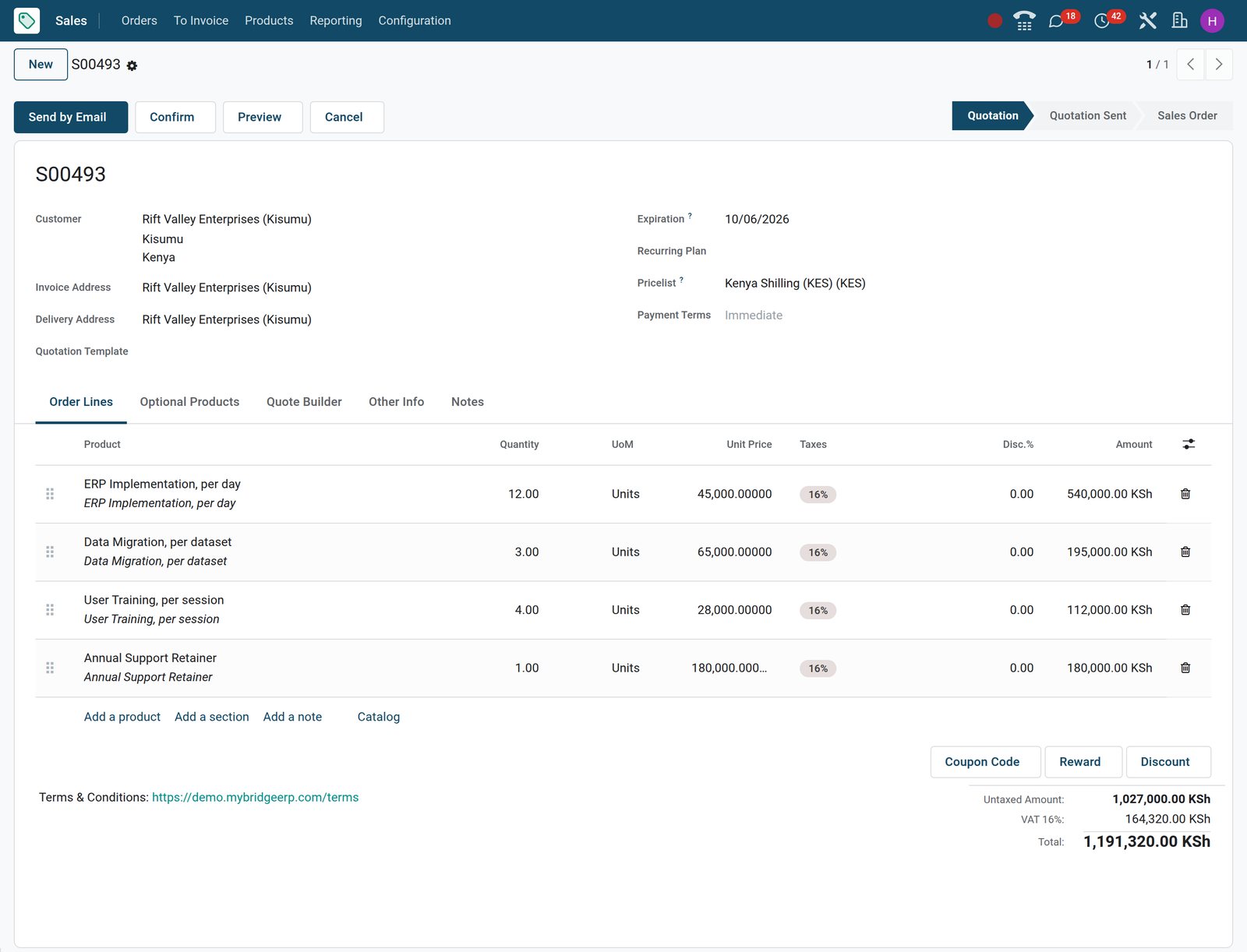1247x952 pixels.
Task: Open the user avatar H menu
Action: point(1212,21)
